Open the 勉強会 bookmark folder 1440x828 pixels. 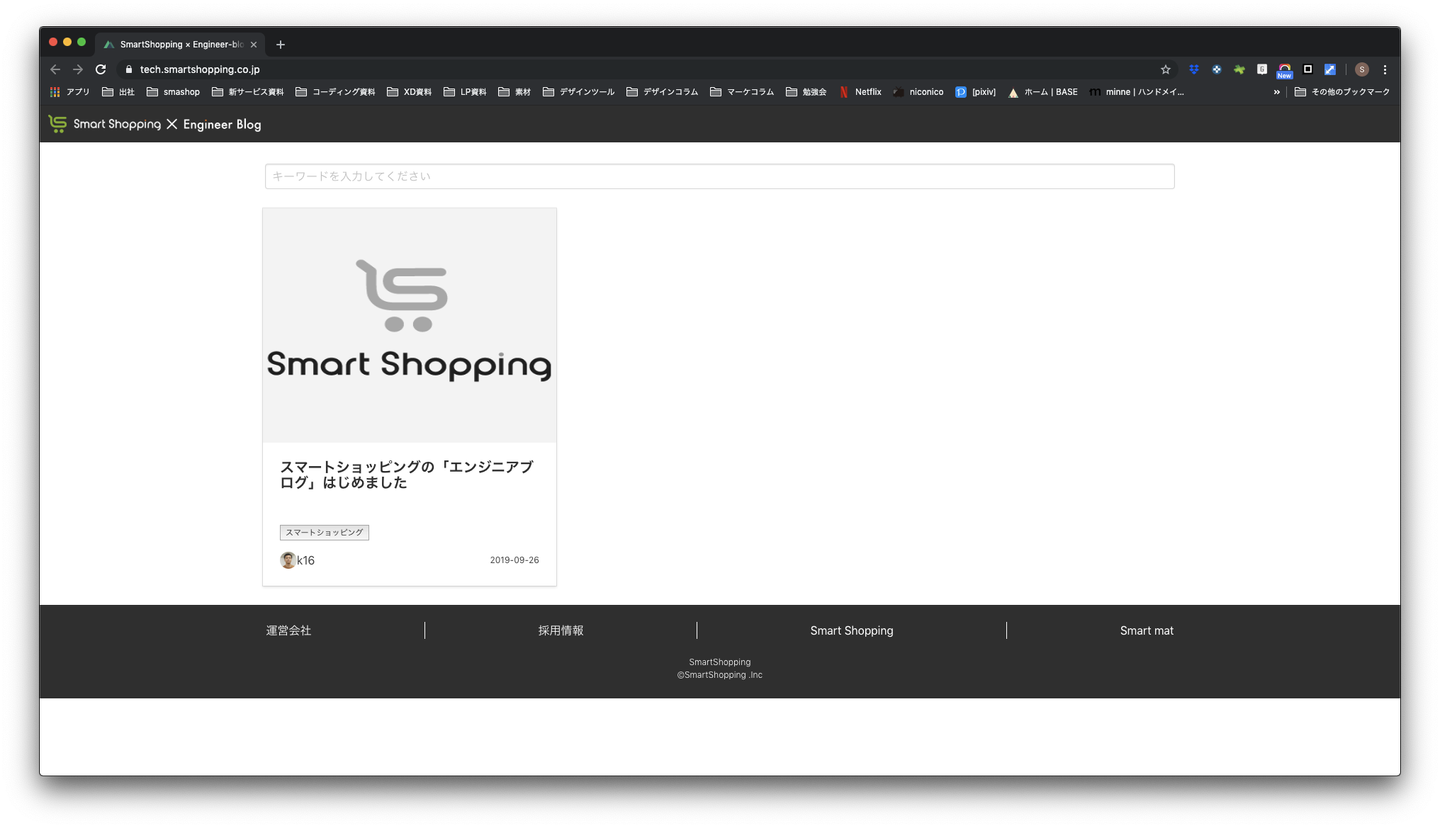[806, 92]
